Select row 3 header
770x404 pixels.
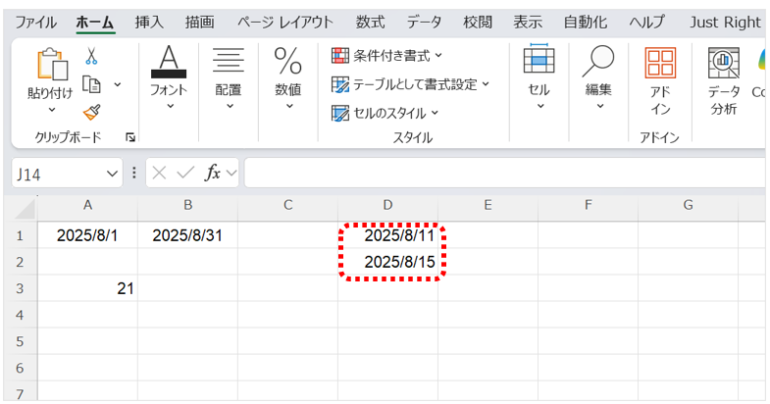point(20,288)
